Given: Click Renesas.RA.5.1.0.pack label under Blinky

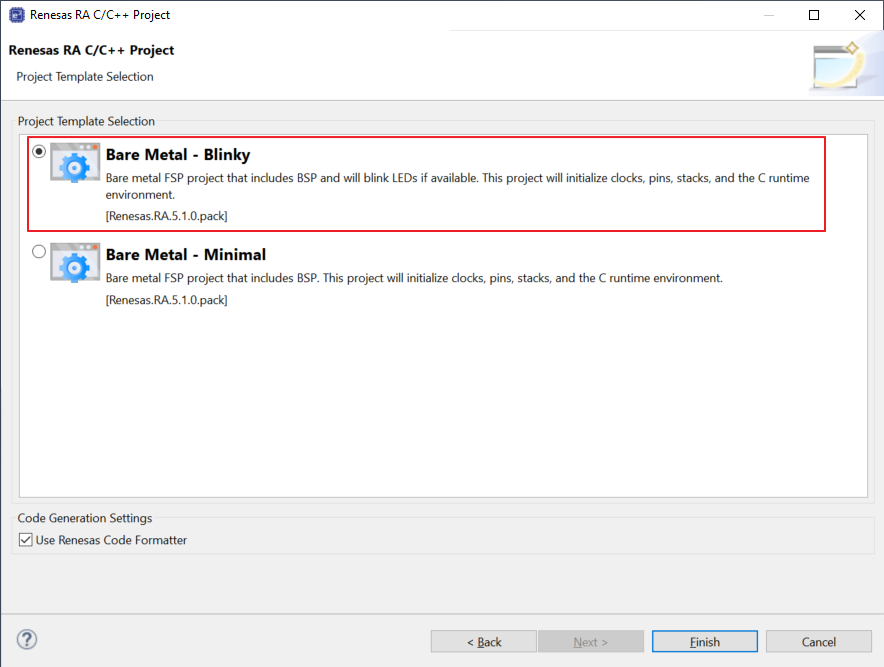Looking at the screenshot, I should [166, 215].
